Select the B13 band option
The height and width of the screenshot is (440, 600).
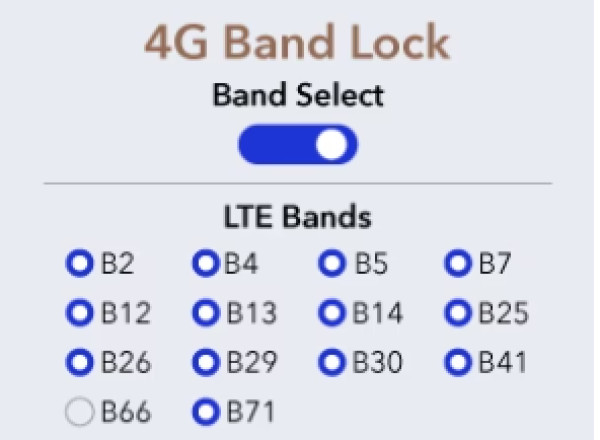coord(205,313)
